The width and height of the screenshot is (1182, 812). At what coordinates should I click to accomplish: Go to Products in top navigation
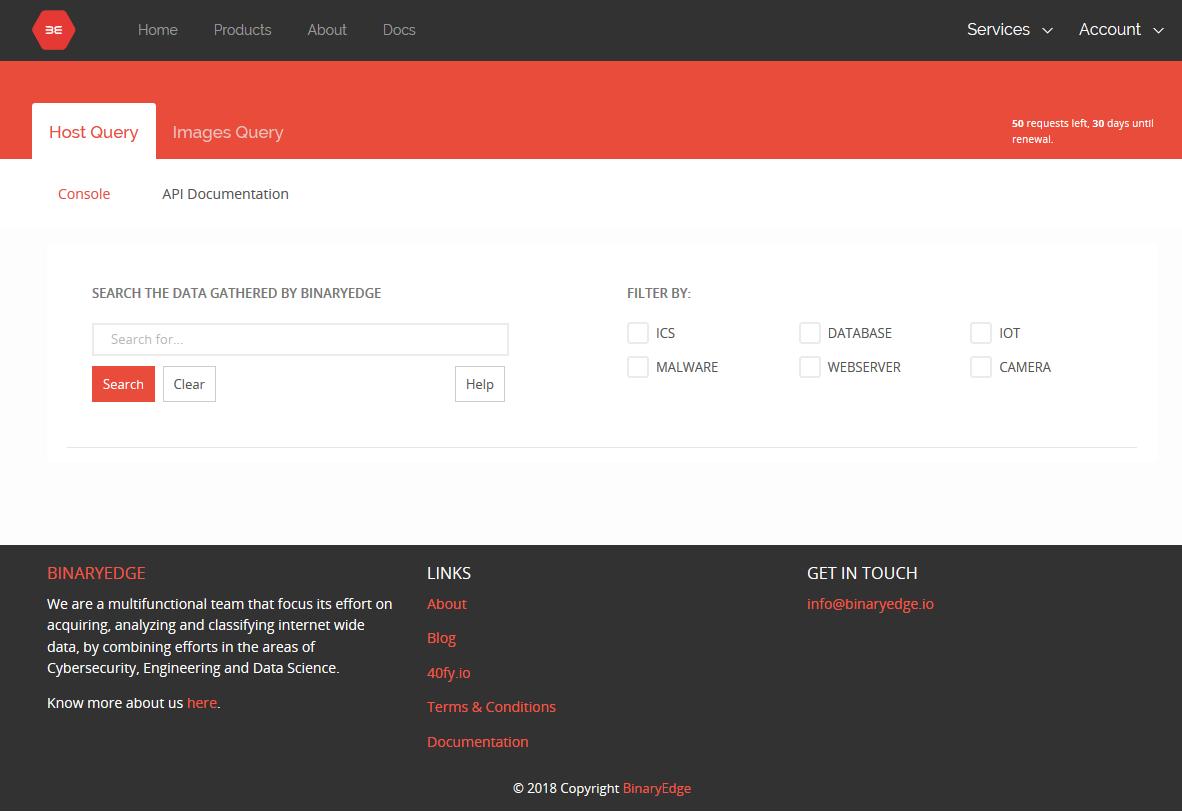point(242,30)
